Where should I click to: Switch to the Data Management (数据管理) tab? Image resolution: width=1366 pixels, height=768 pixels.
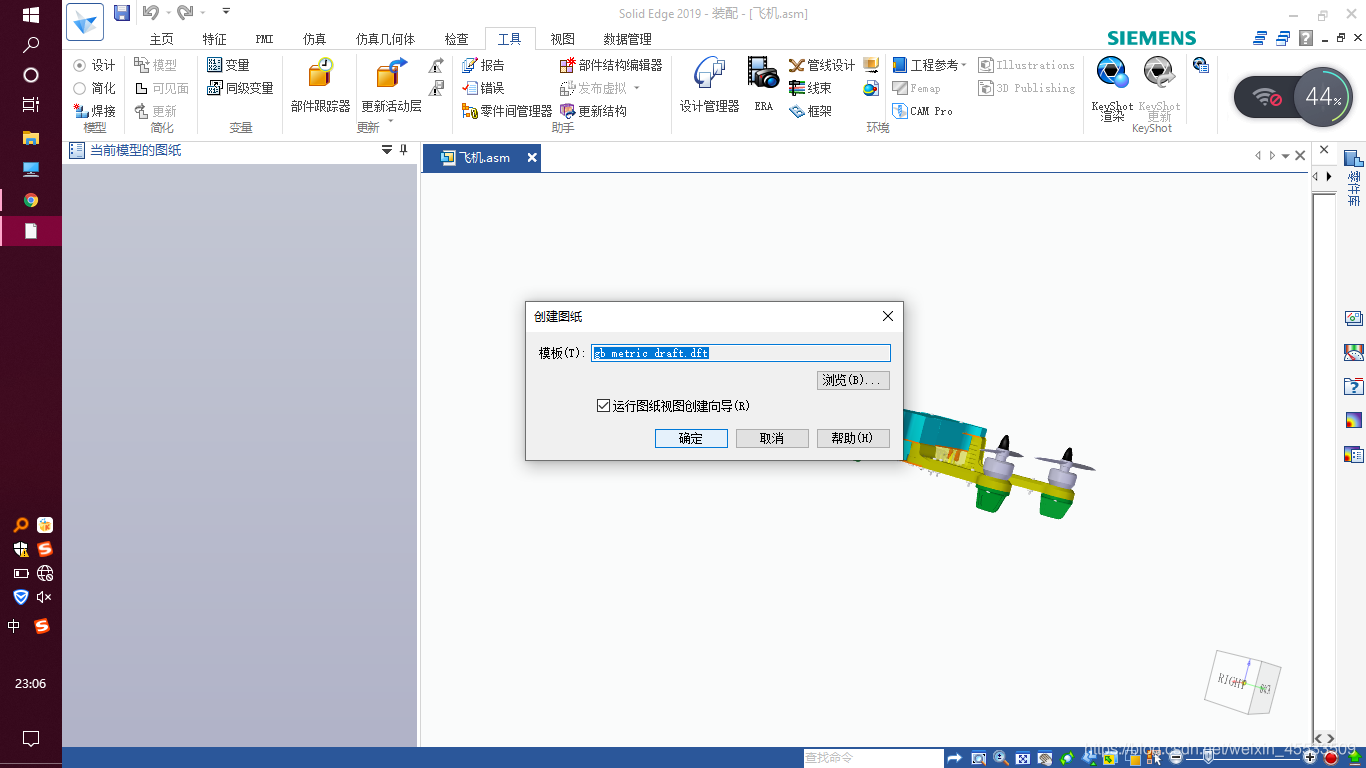pyautogui.click(x=627, y=39)
